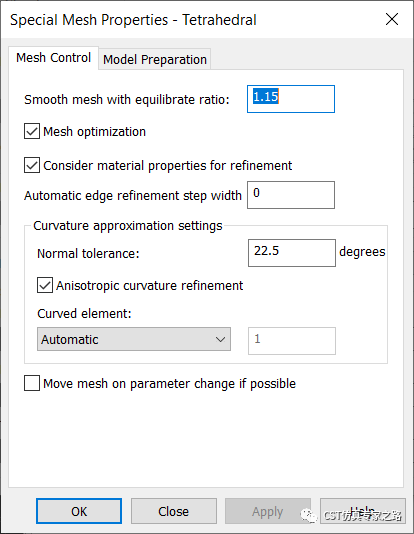Switch to Model Preparation tab
414x534 pixels.
155,59
